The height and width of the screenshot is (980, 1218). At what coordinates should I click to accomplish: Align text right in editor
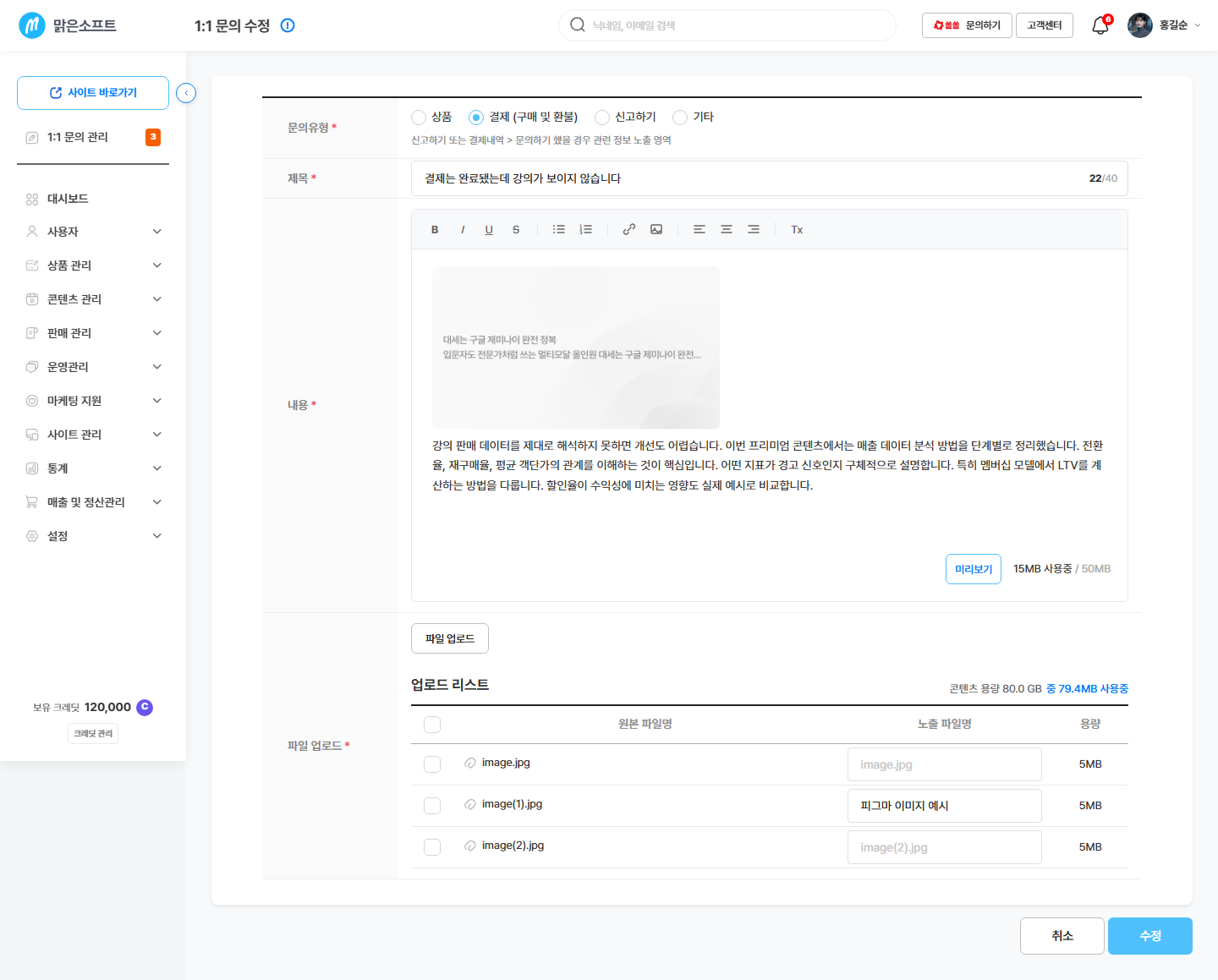pyautogui.click(x=754, y=229)
